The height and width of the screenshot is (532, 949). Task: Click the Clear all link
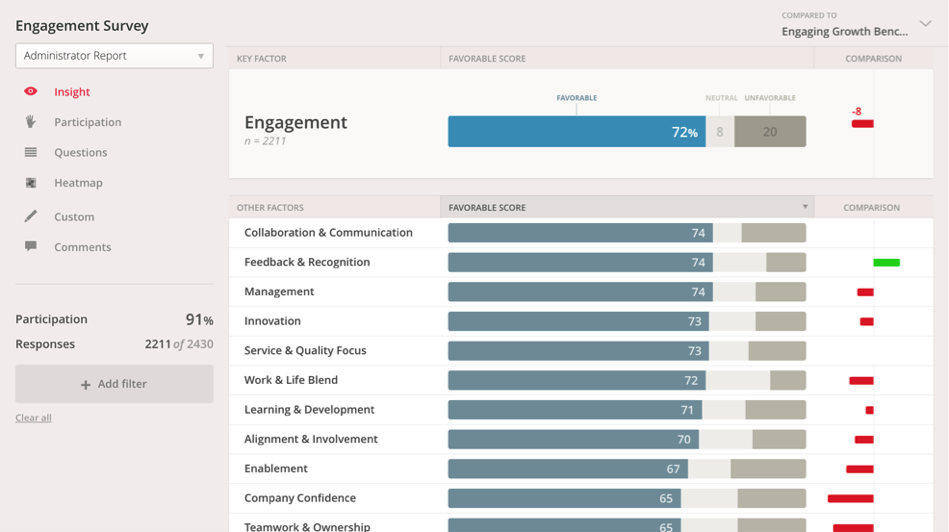tap(33, 418)
